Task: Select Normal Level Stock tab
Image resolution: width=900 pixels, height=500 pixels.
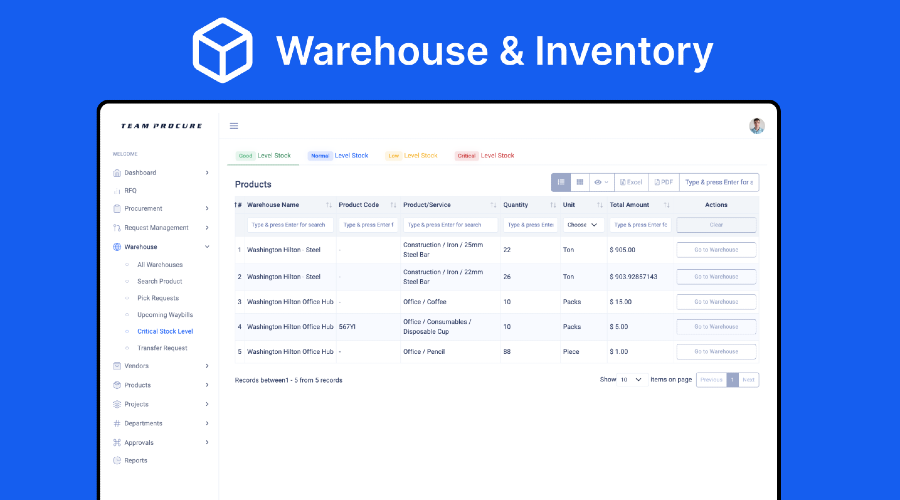Action: [338, 156]
